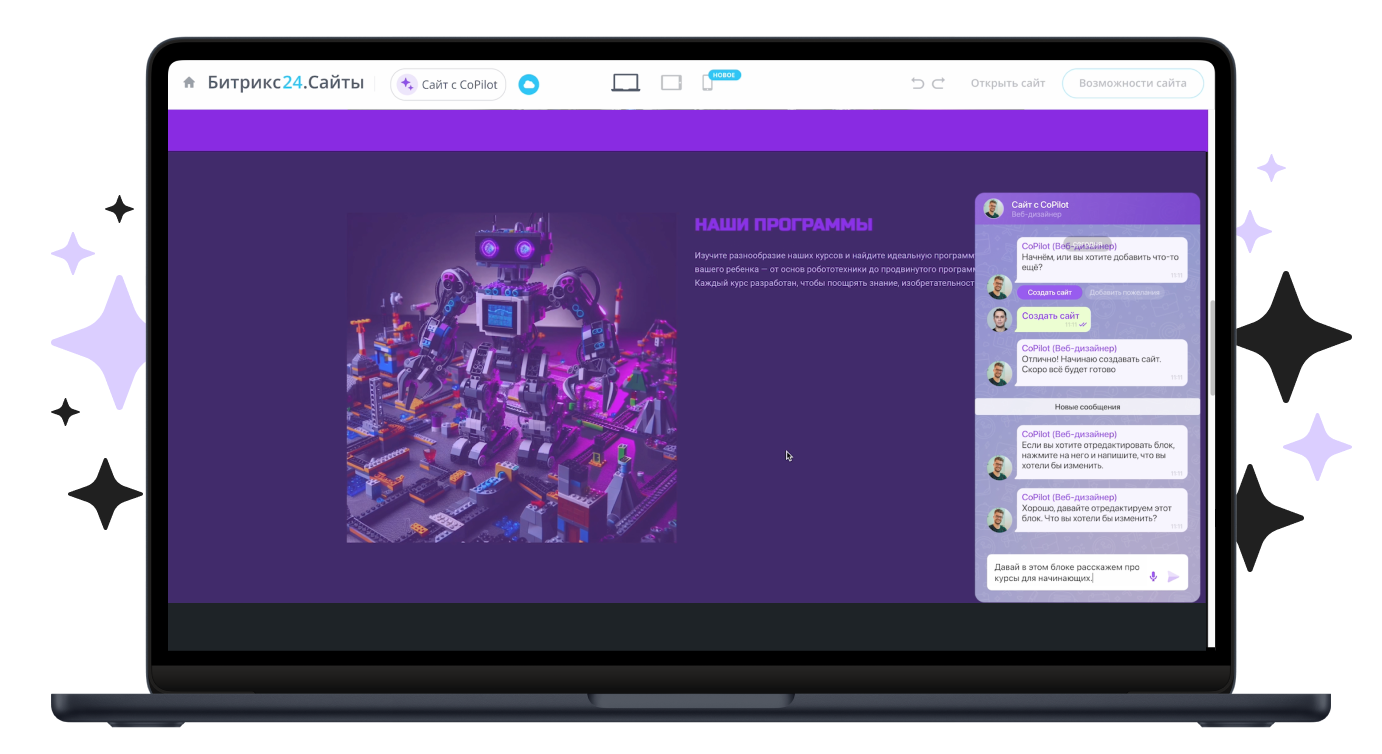Click the Битрикс24.Сайты logo text
This screenshot has height=754, width=1382.
tap(285, 83)
